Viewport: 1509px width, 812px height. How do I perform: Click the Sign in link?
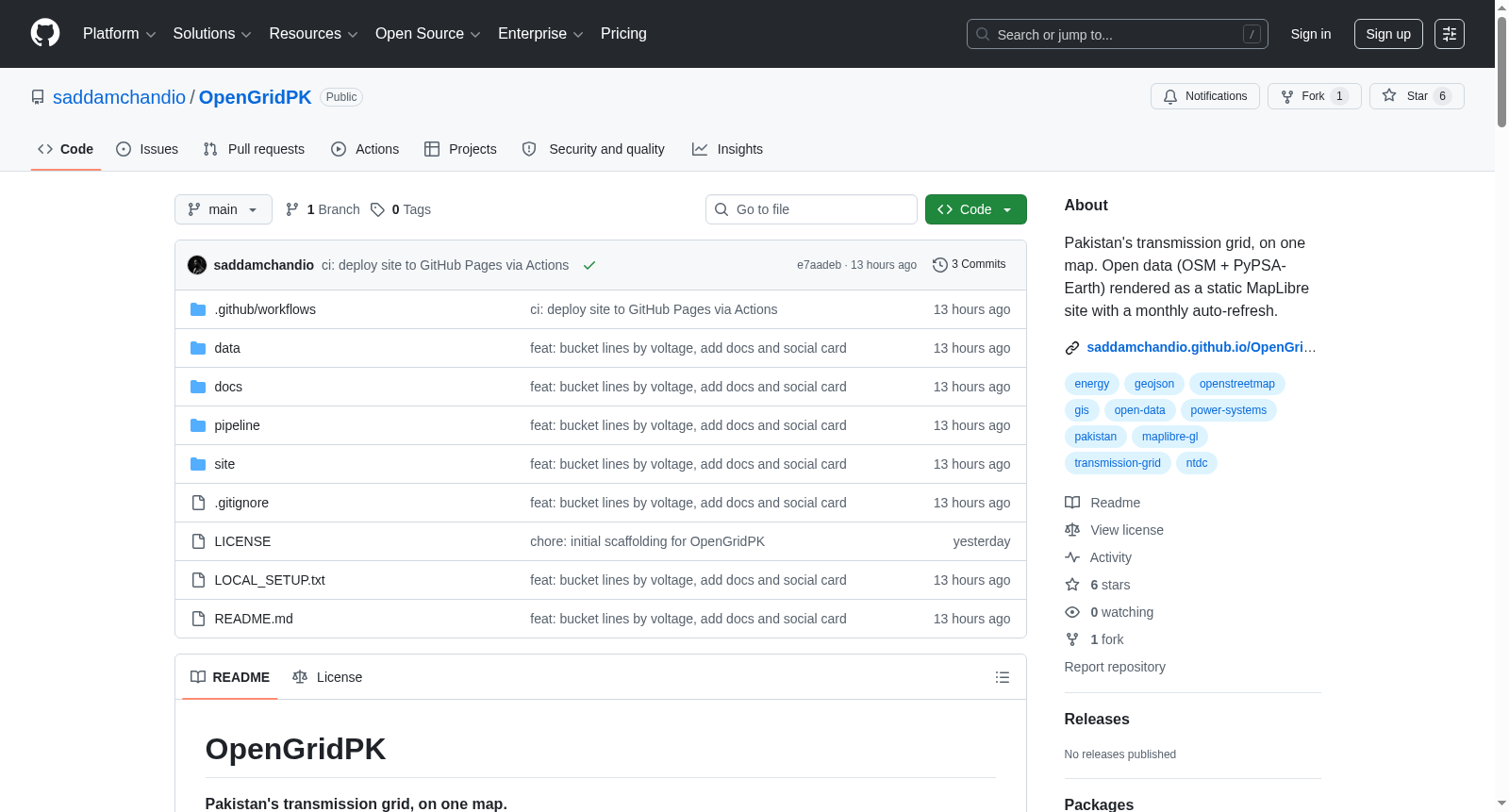click(1311, 34)
